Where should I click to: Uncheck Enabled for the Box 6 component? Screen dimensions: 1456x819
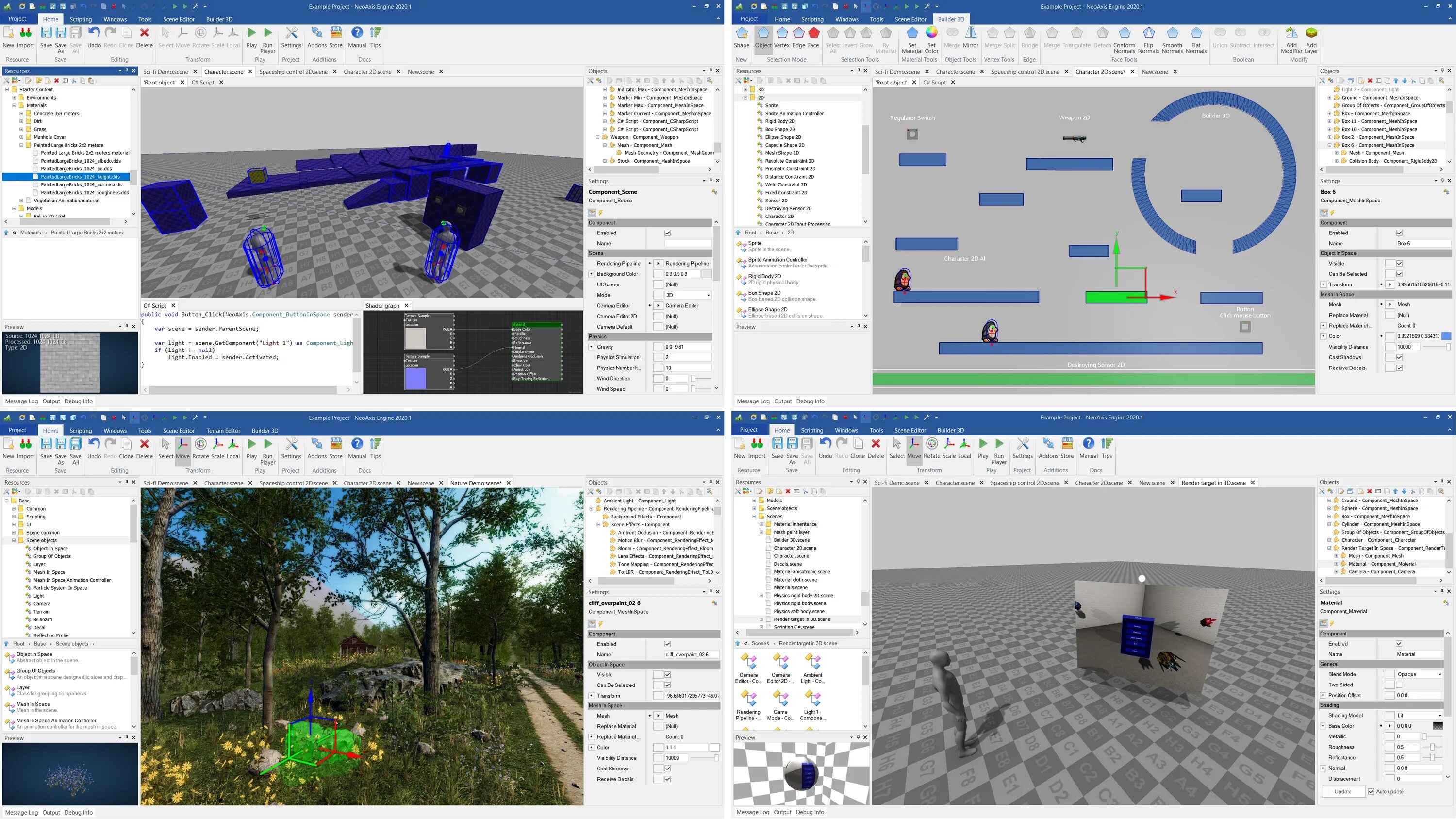[1399, 233]
